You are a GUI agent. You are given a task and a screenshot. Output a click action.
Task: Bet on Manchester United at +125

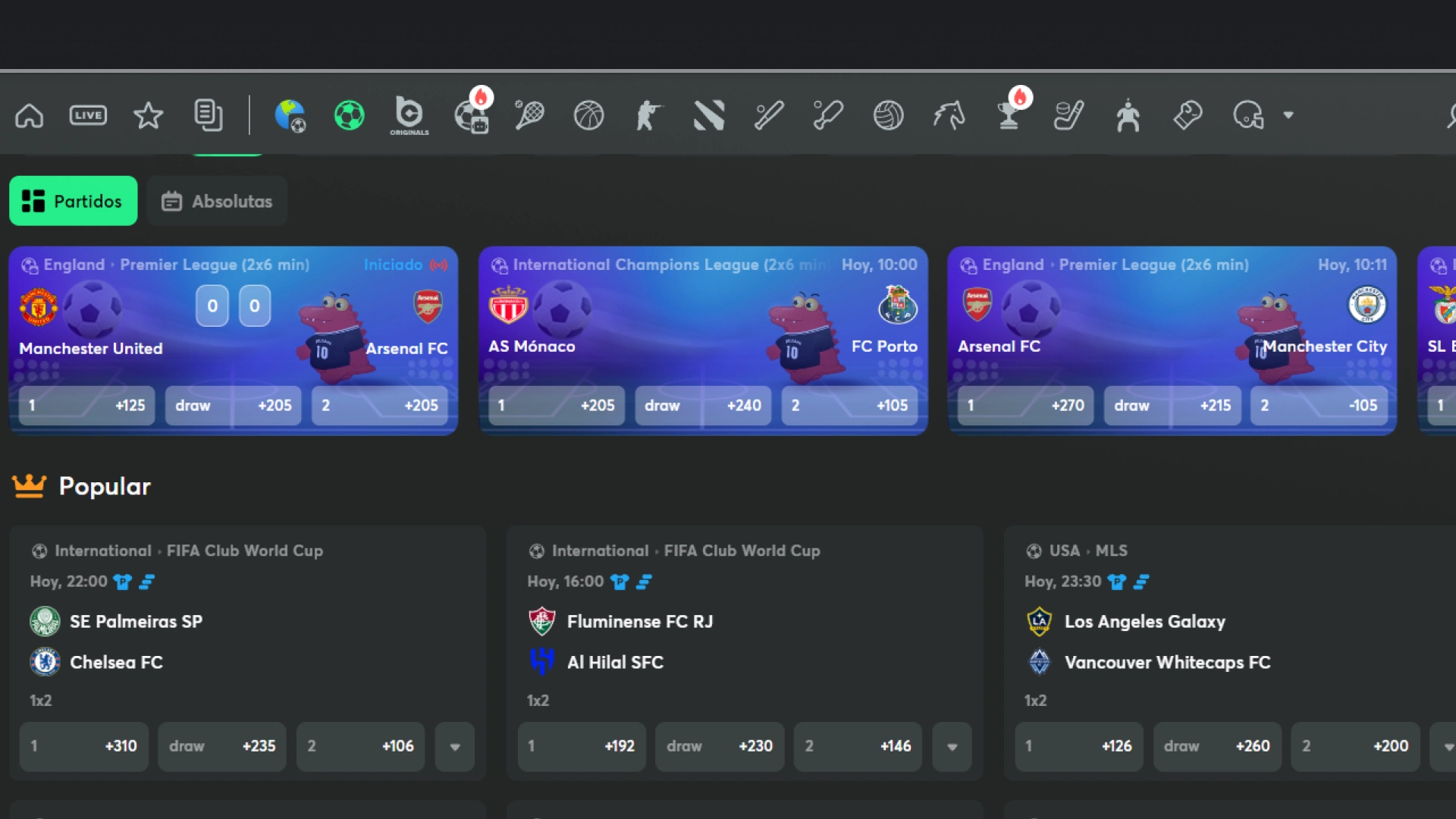(x=86, y=405)
